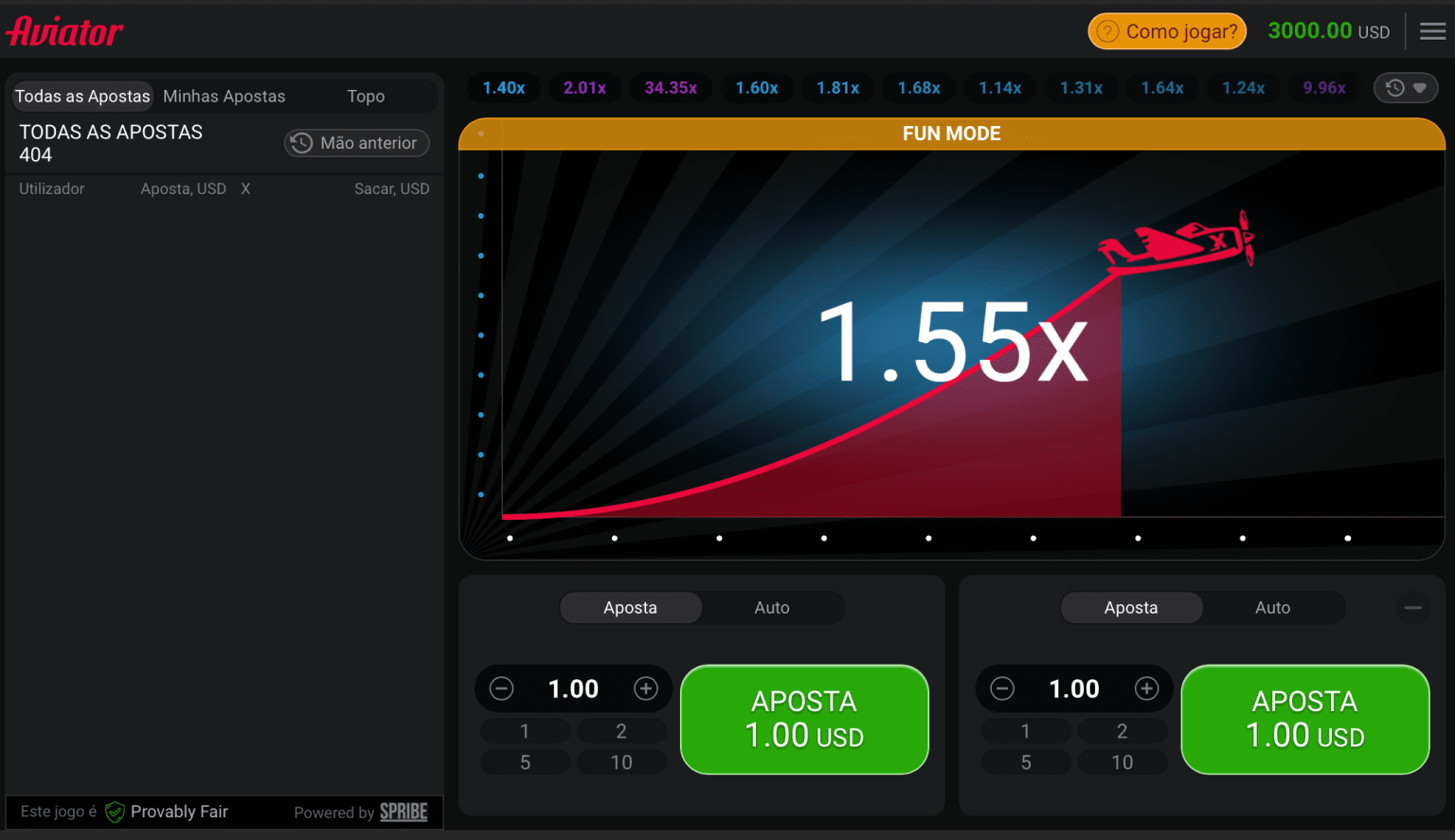Remove the second bet panel

tap(1413, 608)
